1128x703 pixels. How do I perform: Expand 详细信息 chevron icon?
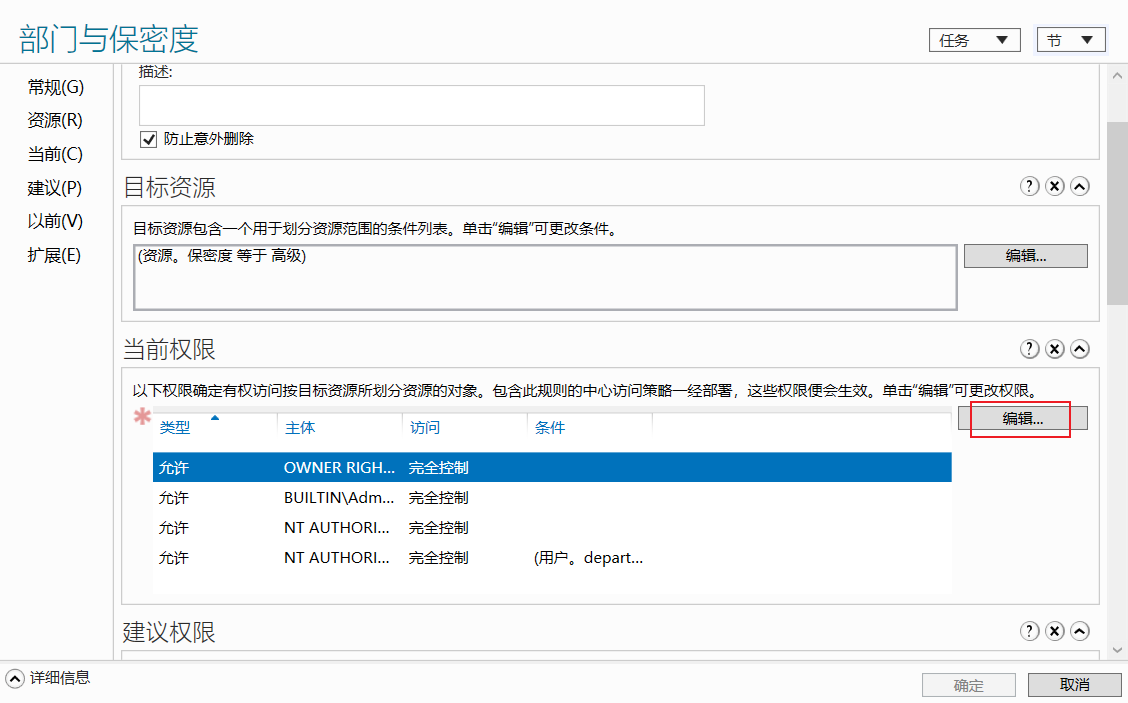15,679
